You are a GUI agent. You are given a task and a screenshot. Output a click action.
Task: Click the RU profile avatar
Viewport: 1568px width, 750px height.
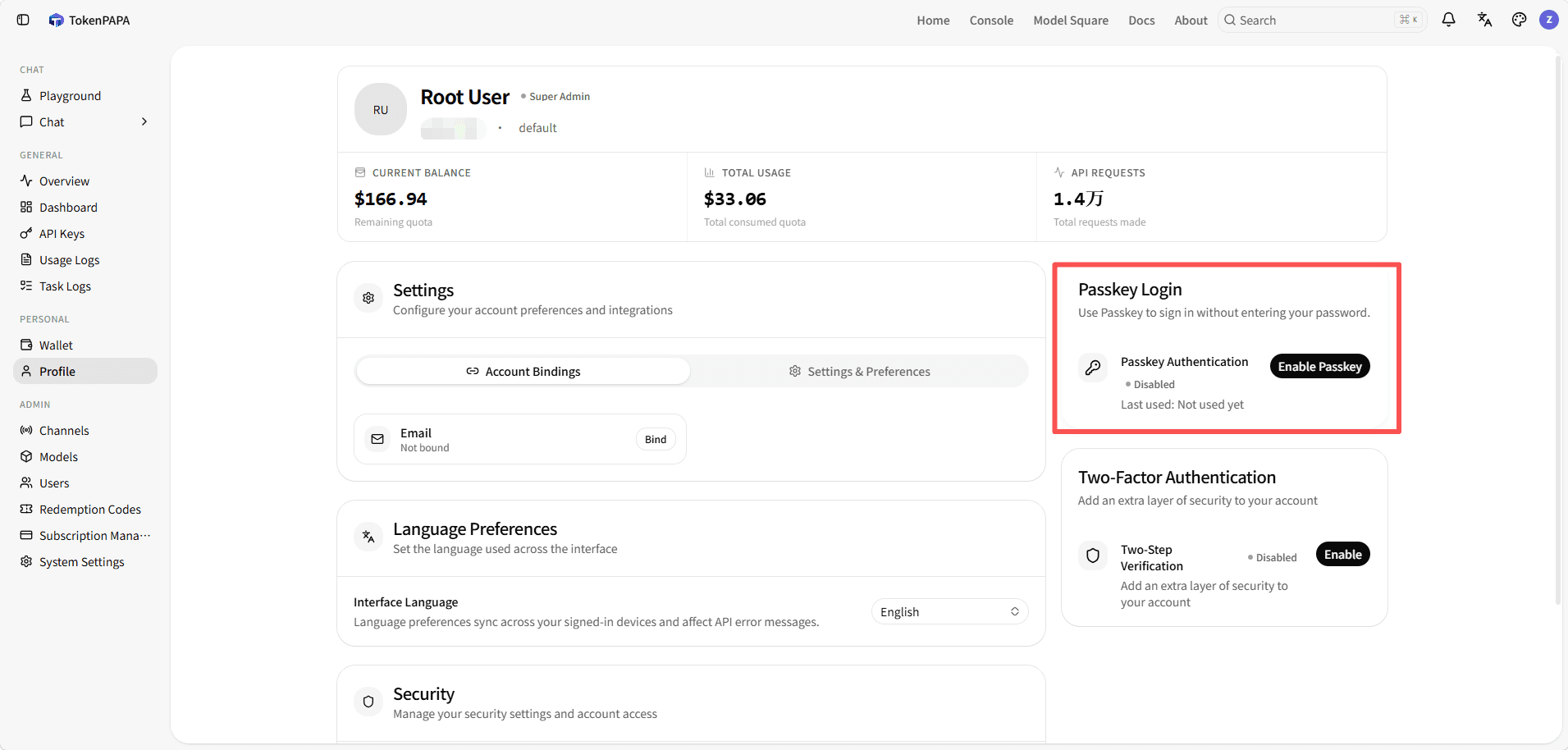point(381,109)
